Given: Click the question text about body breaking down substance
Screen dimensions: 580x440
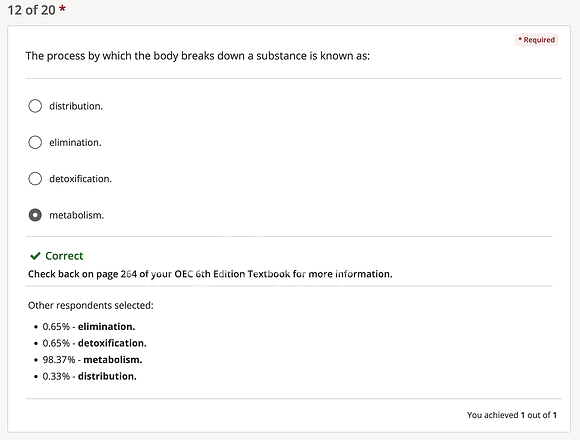Looking at the screenshot, I should (198, 56).
